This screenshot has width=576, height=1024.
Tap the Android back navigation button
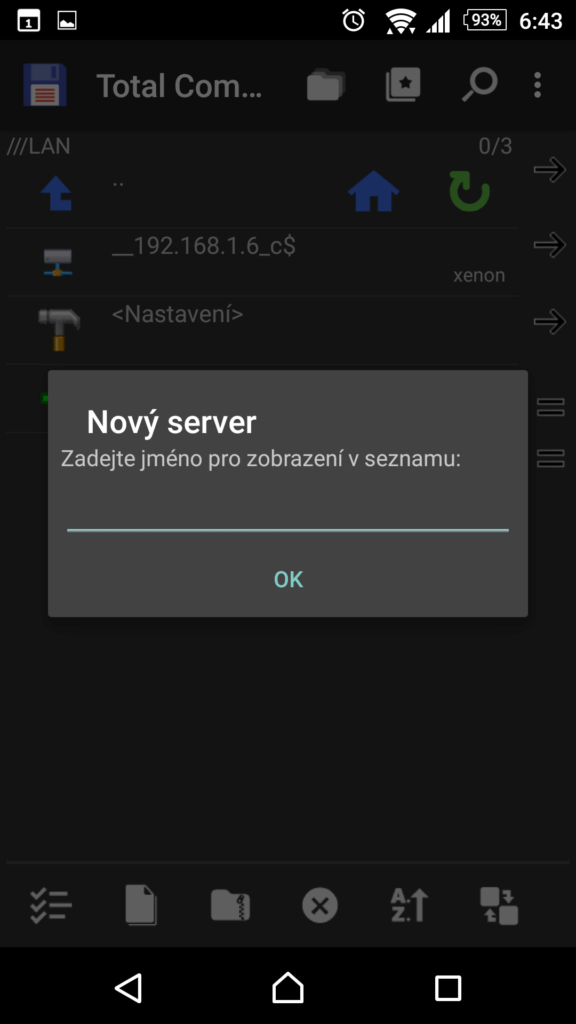pyautogui.click(x=129, y=987)
